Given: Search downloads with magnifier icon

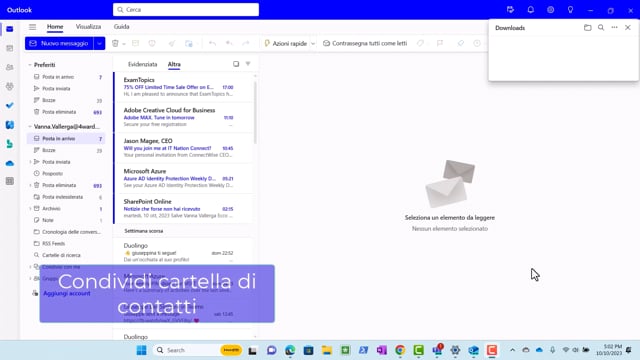Looking at the screenshot, I should pyautogui.click(x=601, y=28).
